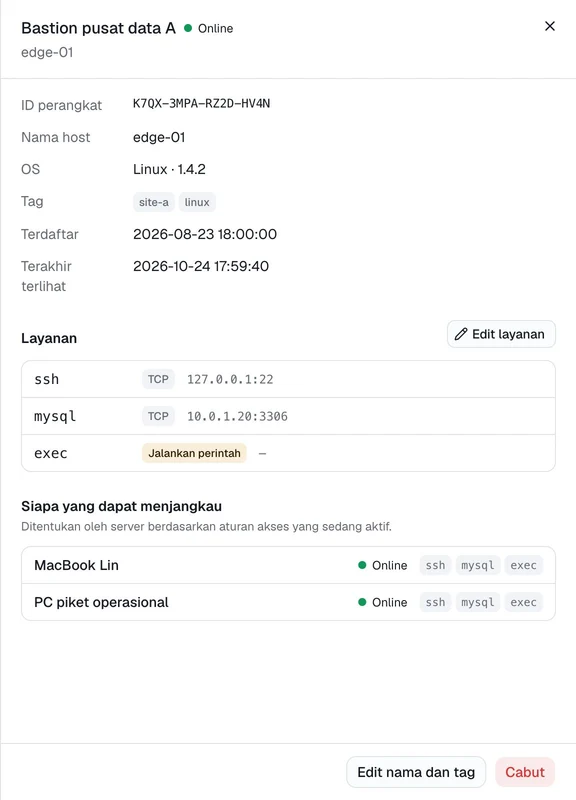The image size is (576, 800).
Task: Click the TCP badge in mysql row
Action: point(158,416)
